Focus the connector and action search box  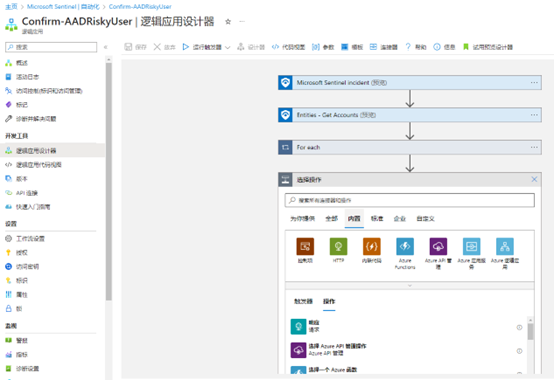(410, 200)
